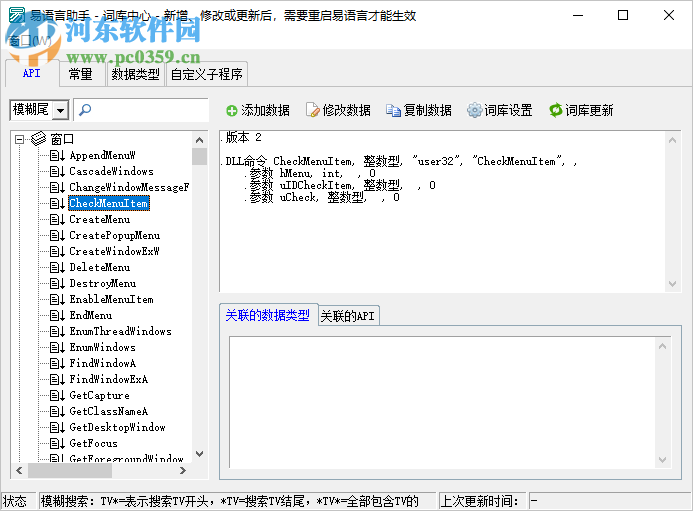Click the 参数 uIDCheckItem code line
The image size is (693, 511).
coord(339,185)
